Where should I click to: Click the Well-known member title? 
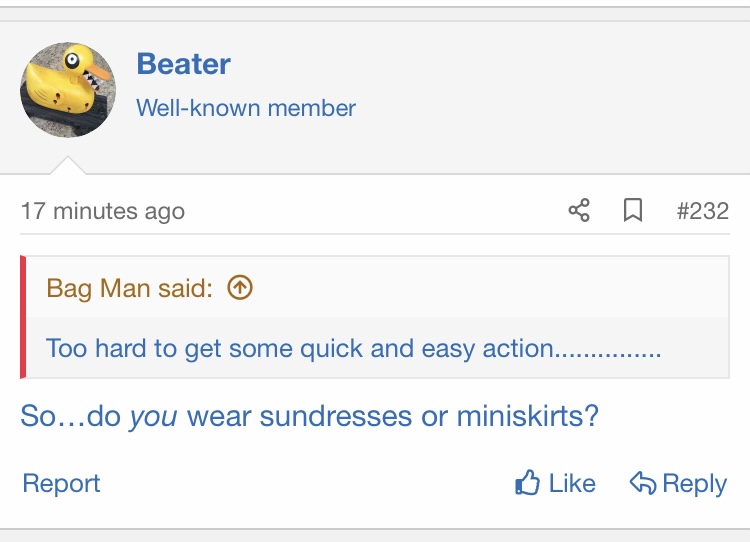click(x=246, y=108)
